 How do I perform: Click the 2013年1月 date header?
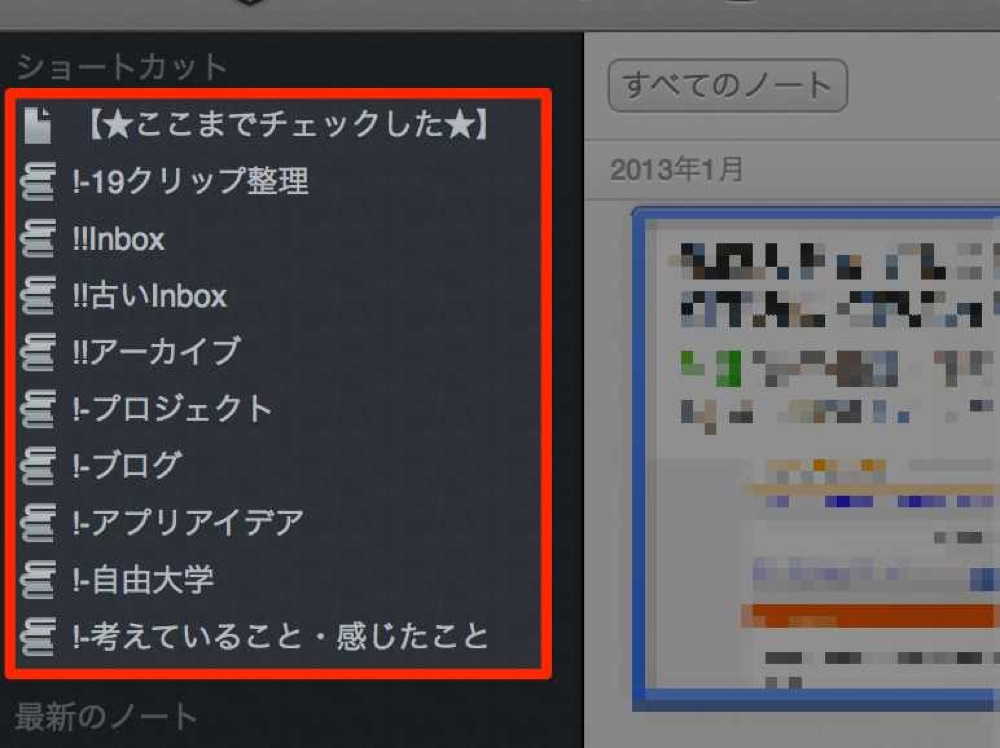[677, 170]
